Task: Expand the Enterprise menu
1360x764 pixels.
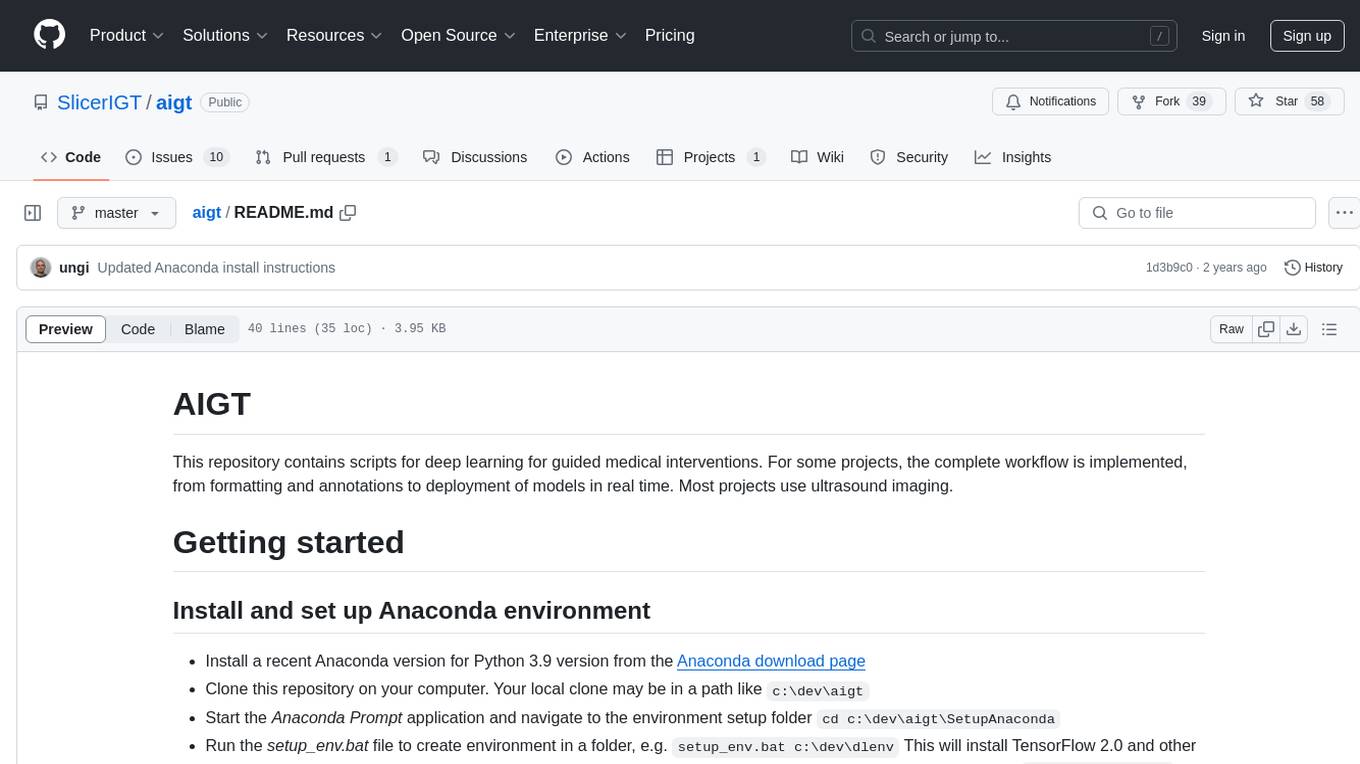Action: pos(580,35)
